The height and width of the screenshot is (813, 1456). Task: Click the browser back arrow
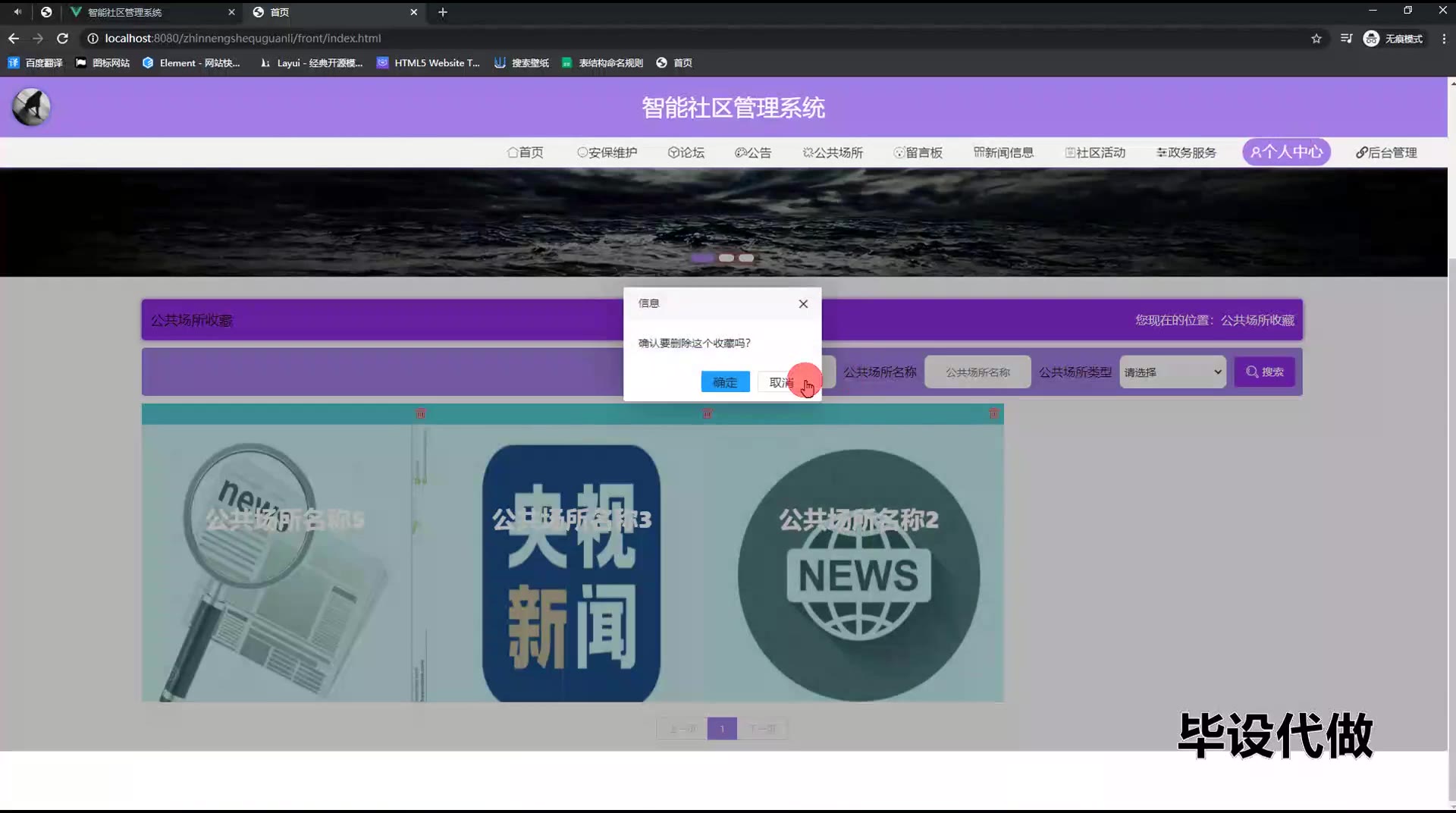point(14,38)
